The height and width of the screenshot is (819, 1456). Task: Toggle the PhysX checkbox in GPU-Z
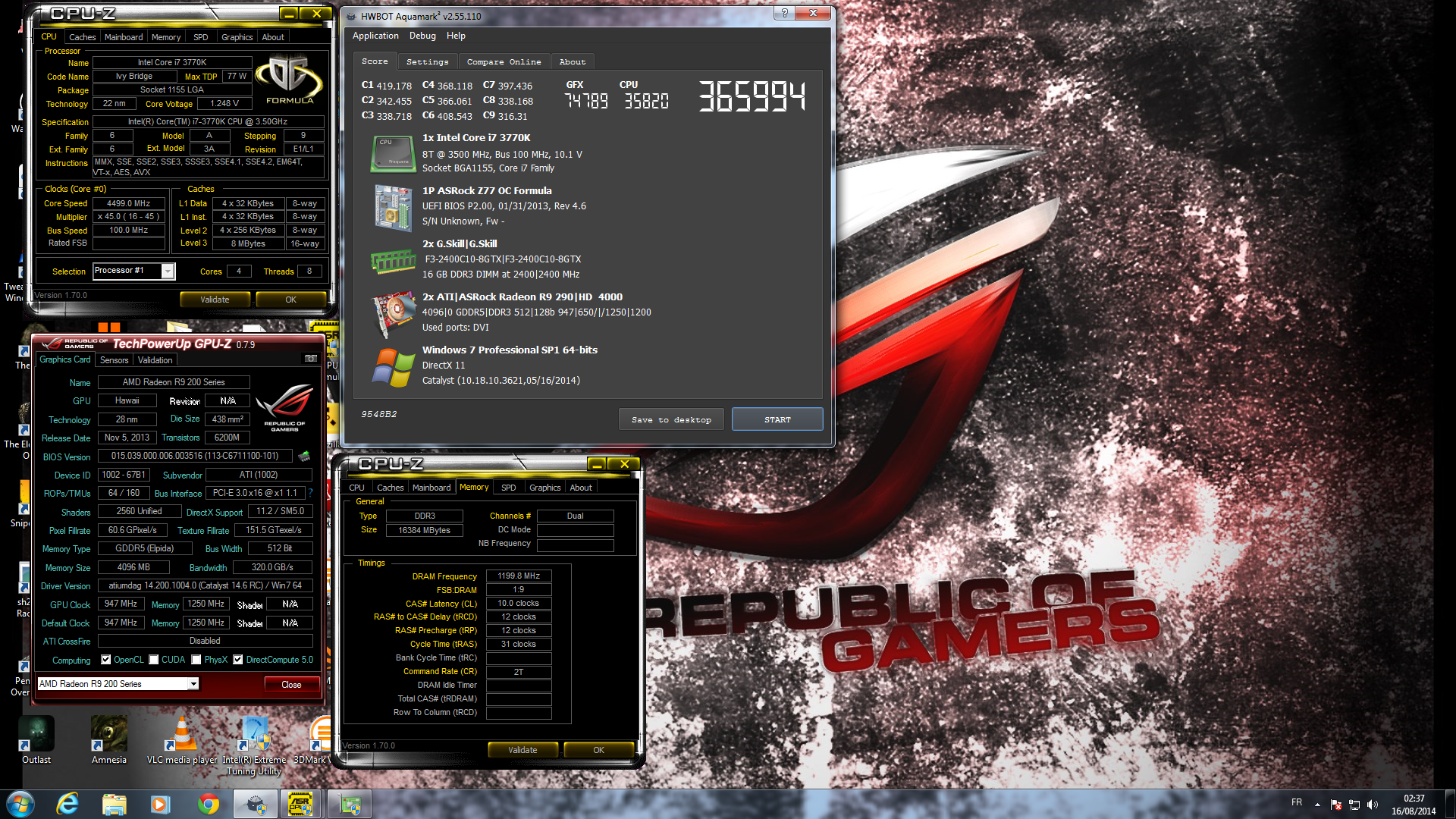point(196,660)
